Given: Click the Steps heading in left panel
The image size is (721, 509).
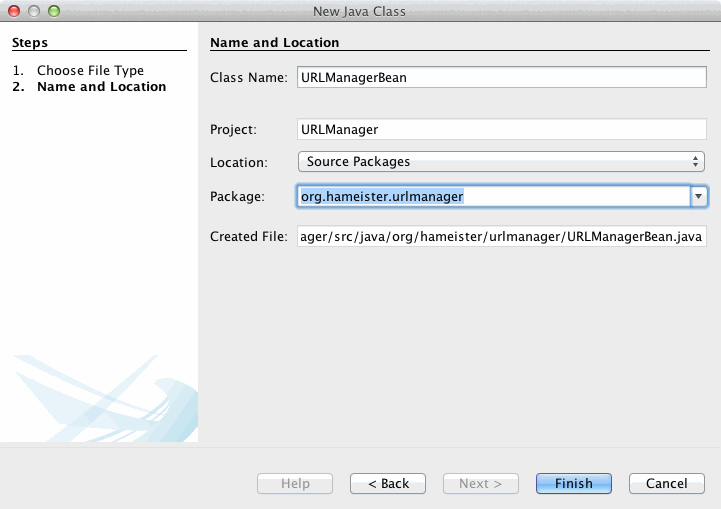Looking at the screenshot, I should click(x=30, y=43).
